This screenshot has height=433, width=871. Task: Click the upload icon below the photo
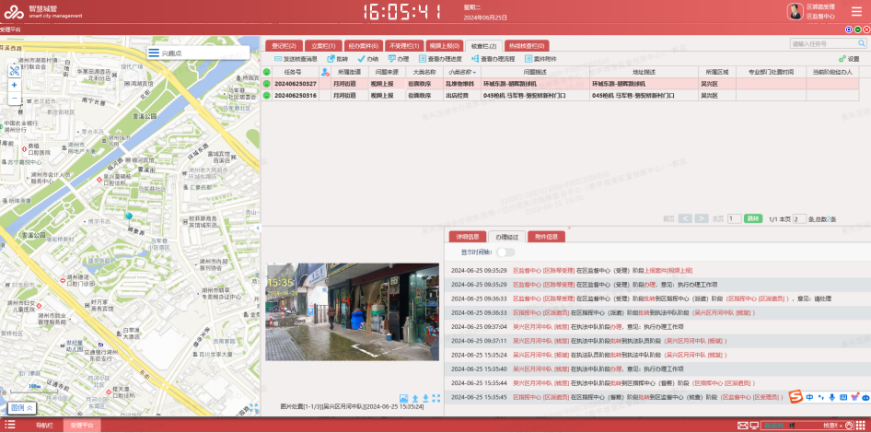[415, 399]
